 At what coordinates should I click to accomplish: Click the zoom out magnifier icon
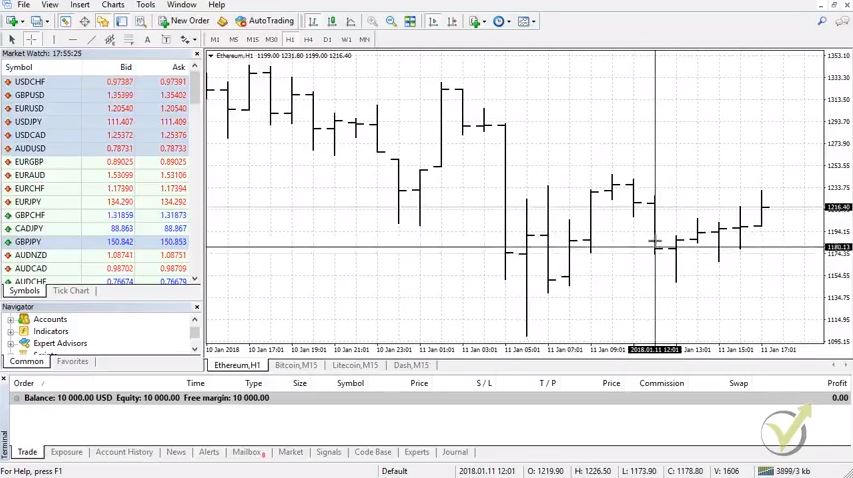391,21
